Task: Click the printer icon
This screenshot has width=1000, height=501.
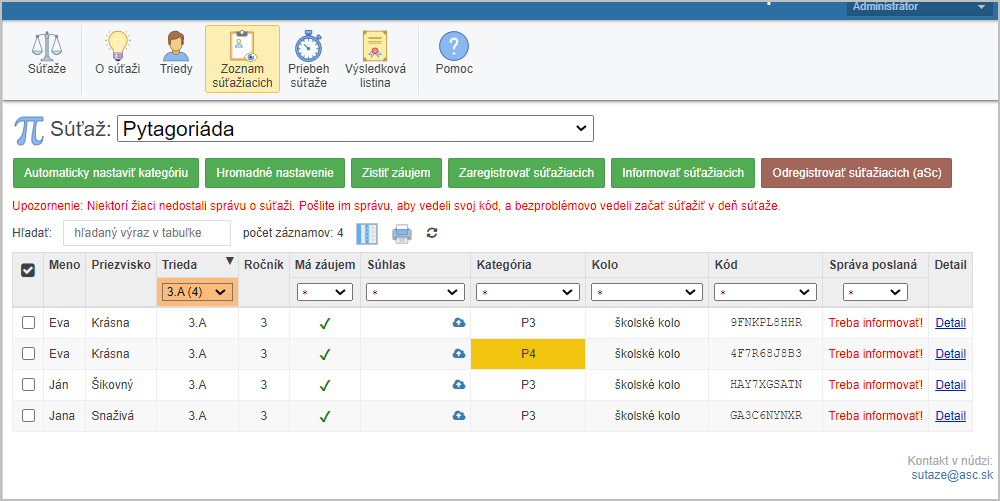Action: 402,234
